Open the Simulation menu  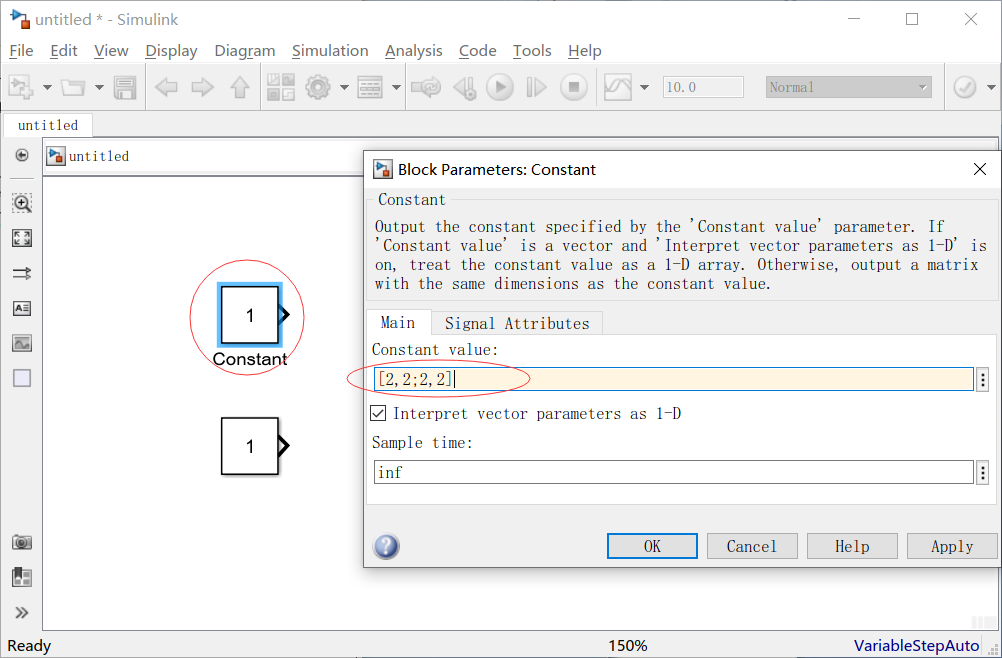pyautogui.click(x=330, y=50)
